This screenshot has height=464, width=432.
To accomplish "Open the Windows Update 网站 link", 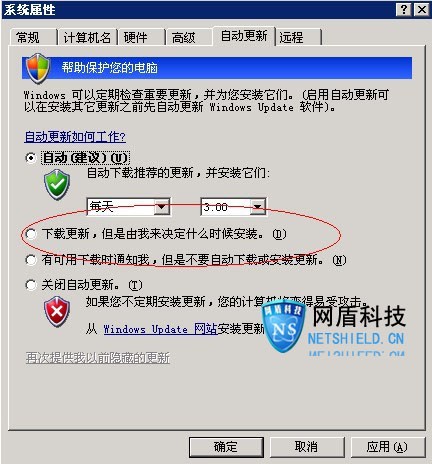I will click(x=160, y=329).
